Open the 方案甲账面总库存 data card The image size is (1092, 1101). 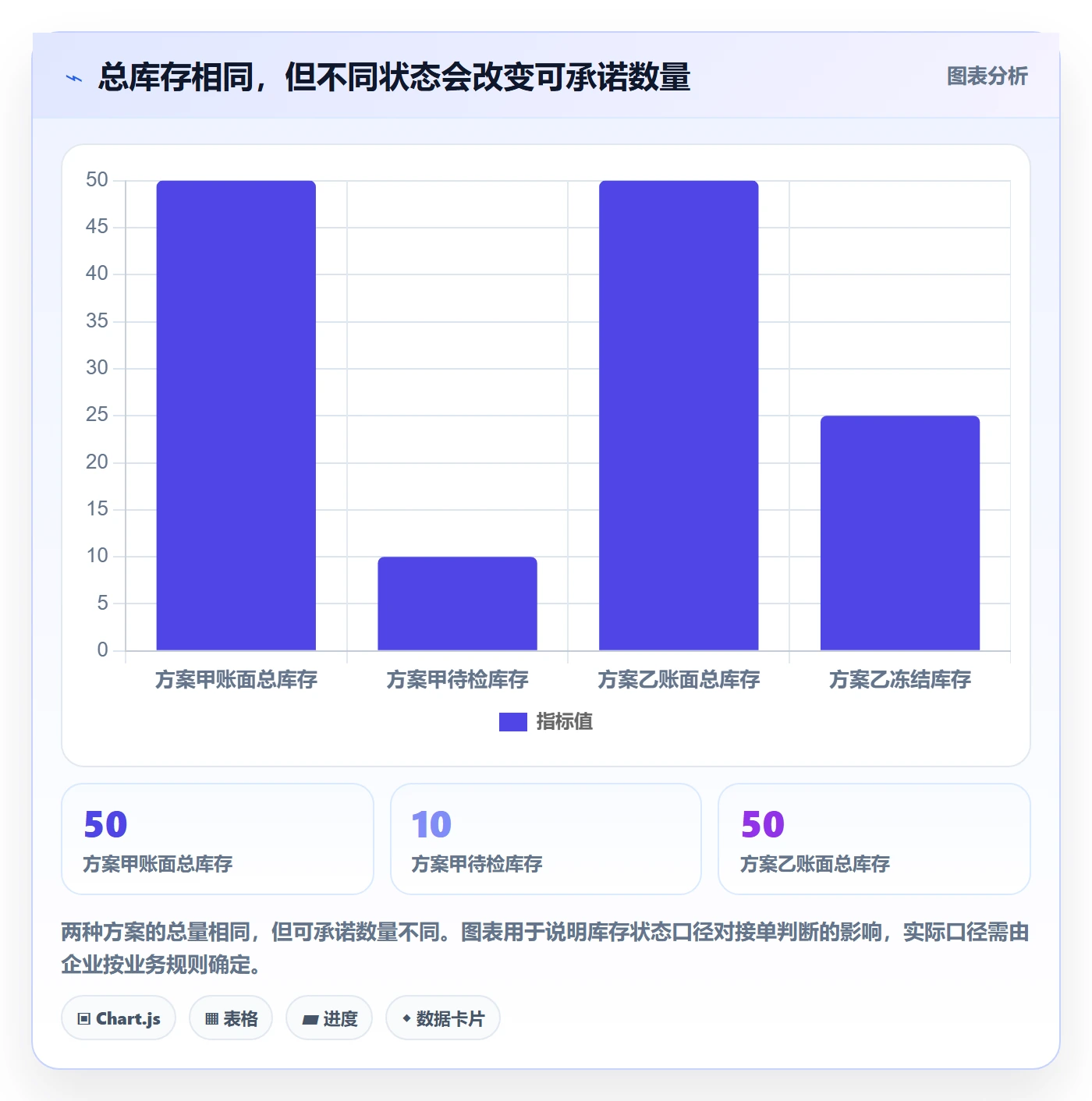[218, 839]
